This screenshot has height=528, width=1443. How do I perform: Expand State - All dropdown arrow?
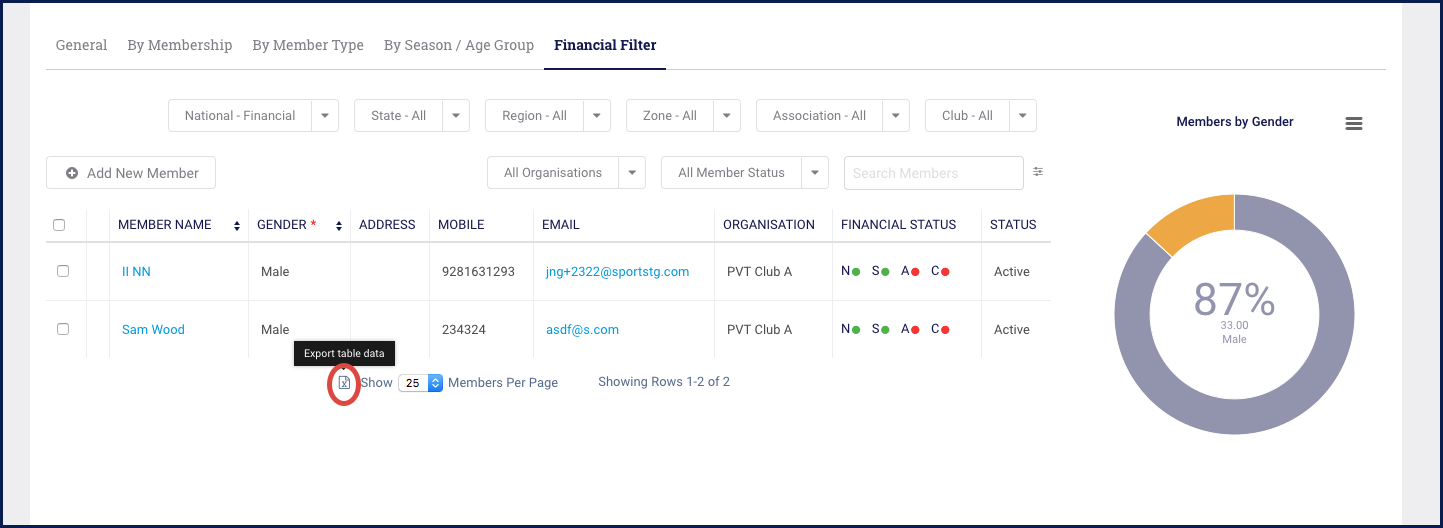pos(456,115)
